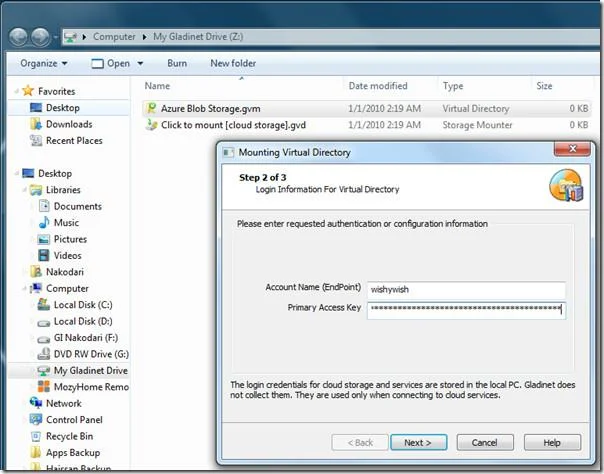Collapse the Computer tree node
Viewport: 604px width, 474px height.
25,288
